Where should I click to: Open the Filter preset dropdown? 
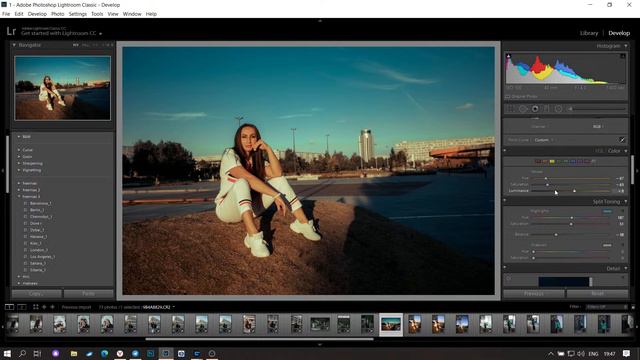click(606, 307)
